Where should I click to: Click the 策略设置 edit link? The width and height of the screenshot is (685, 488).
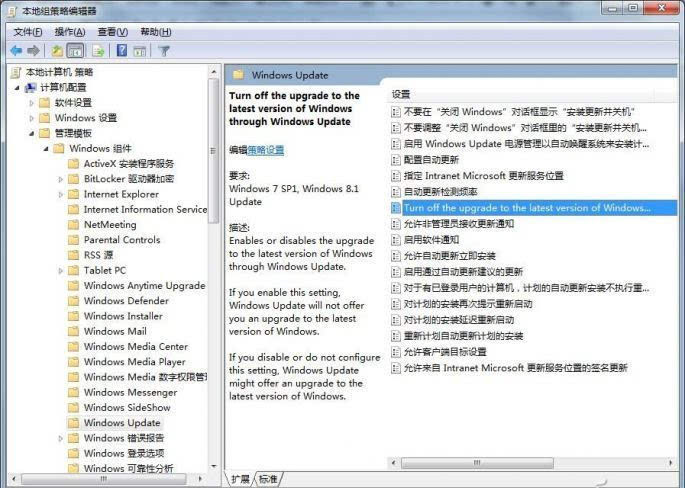click(266, 150)
